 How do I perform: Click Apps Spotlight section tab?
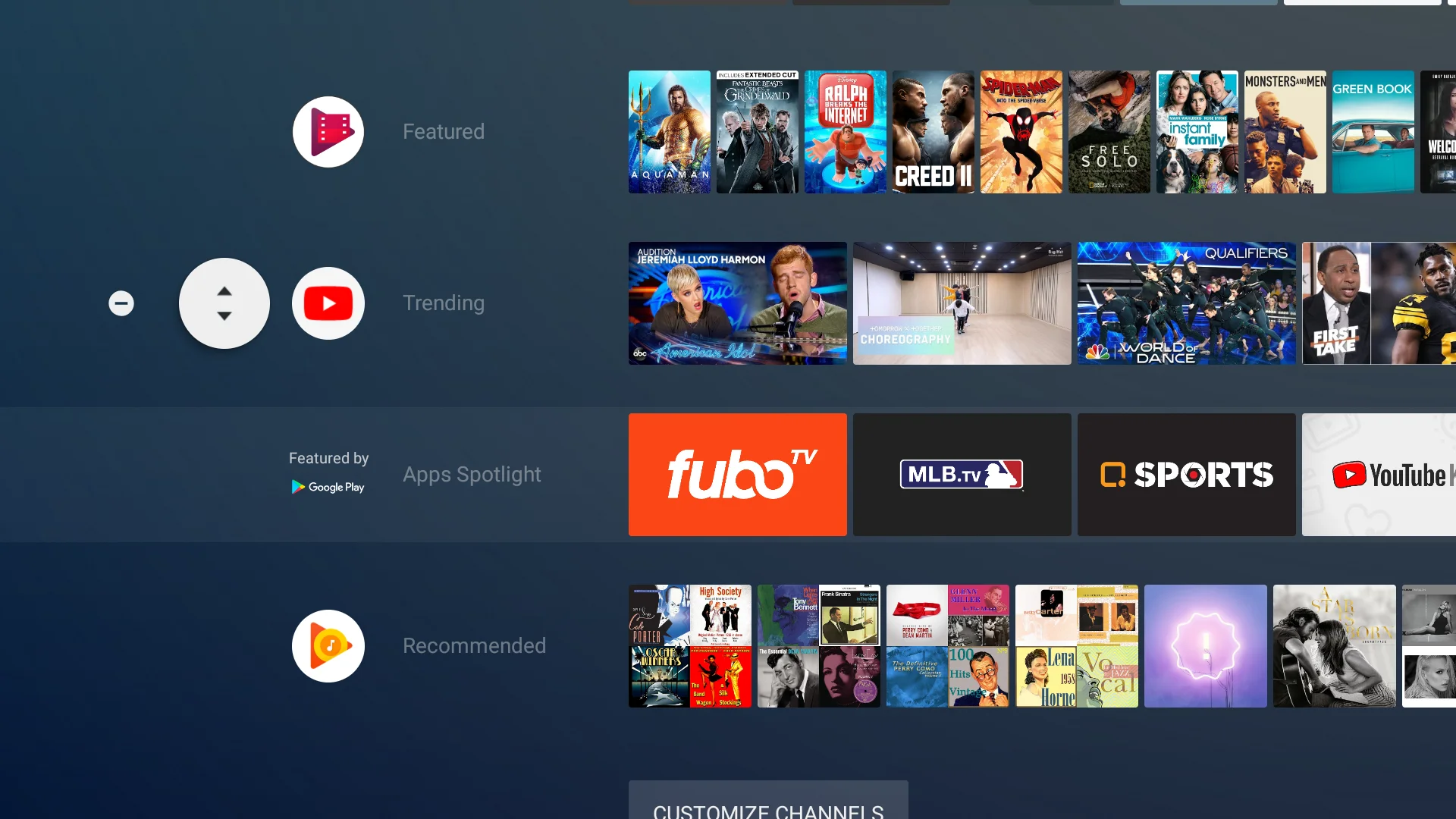click(471, 473)
